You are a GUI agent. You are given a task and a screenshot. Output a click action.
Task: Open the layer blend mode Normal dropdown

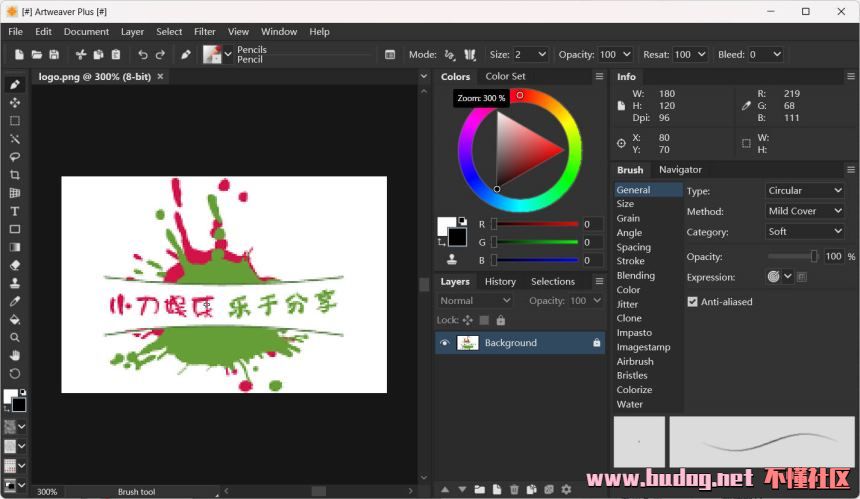coord(475,300)
